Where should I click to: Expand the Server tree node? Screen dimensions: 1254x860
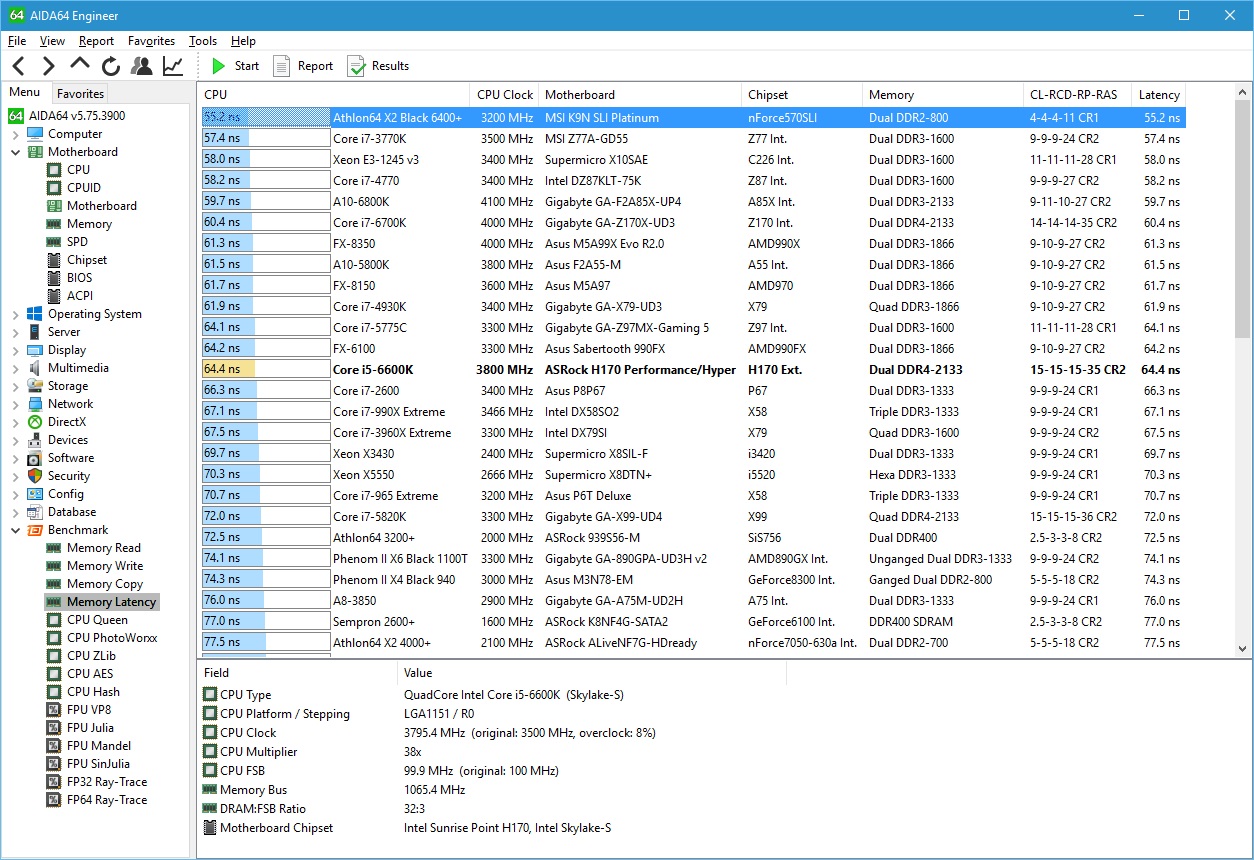(x=15, y=332)
